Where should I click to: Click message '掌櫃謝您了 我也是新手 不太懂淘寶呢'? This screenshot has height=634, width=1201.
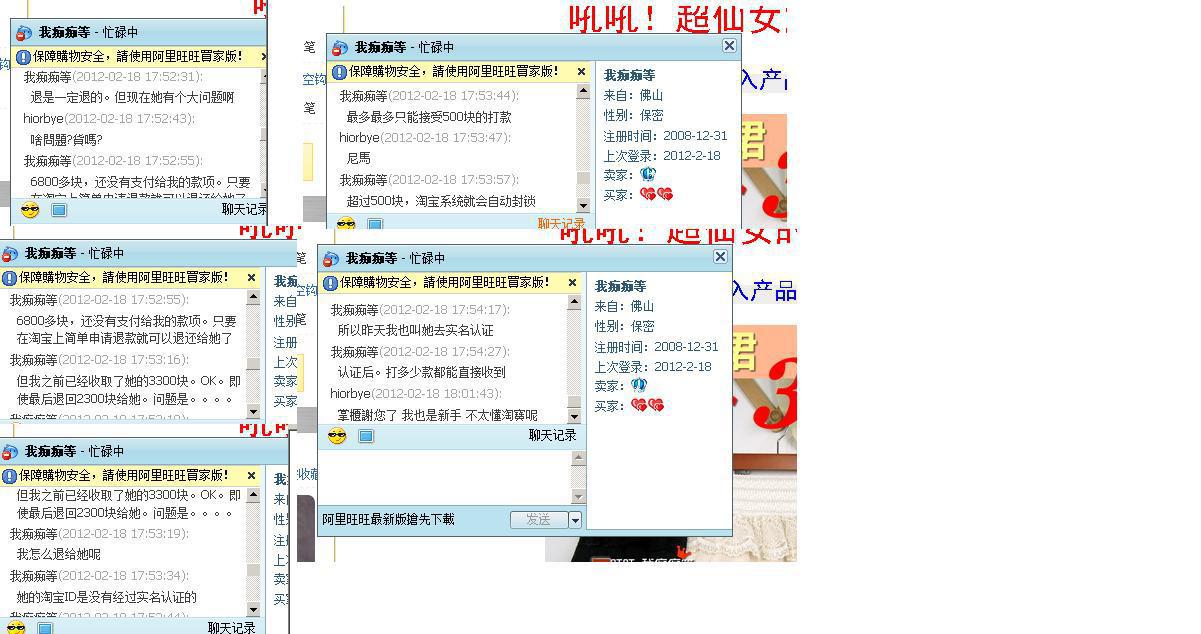[437, 415]
